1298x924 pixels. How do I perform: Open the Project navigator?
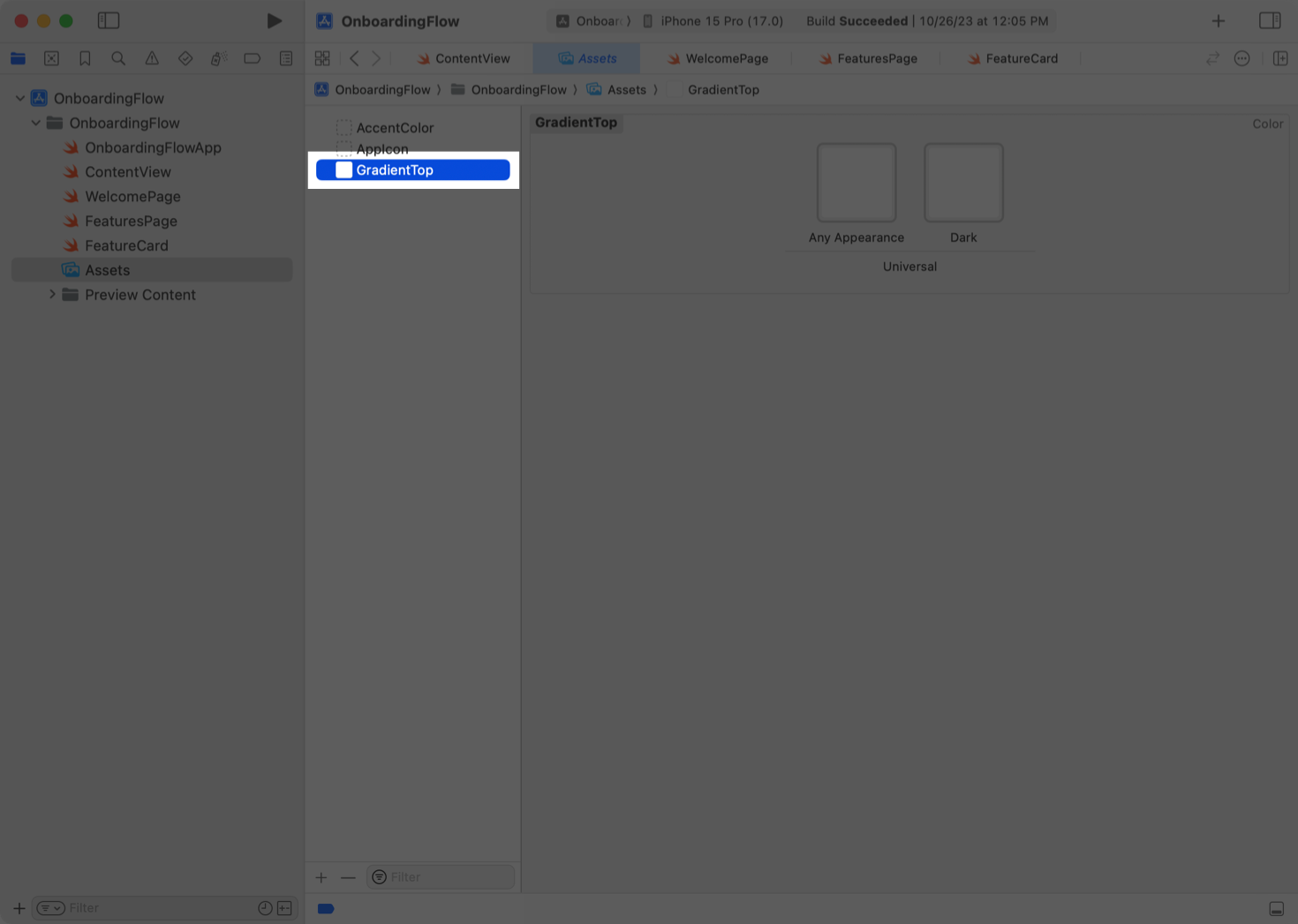[x=18, y=58]
